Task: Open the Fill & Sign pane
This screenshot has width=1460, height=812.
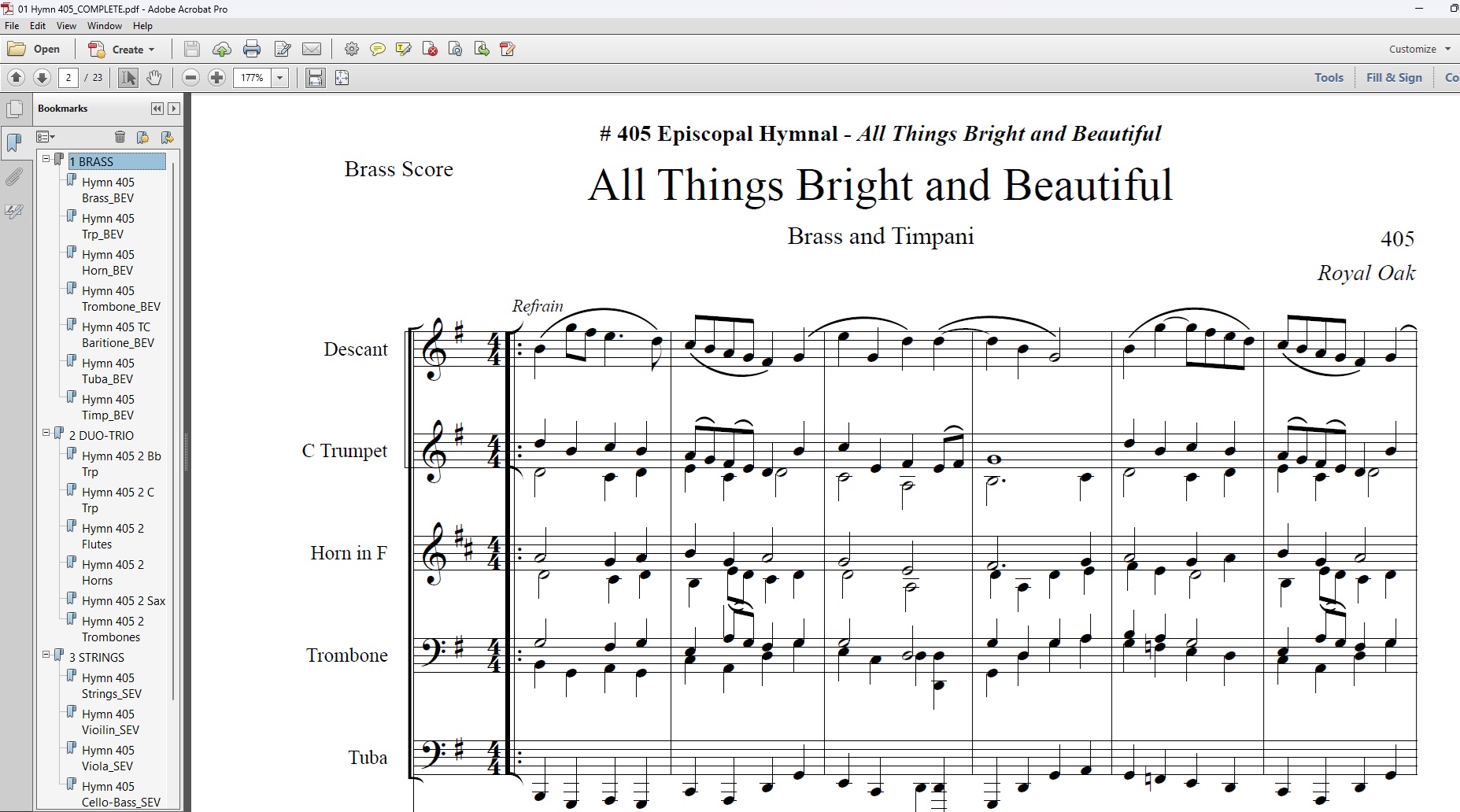Action: pos(1393,77)
